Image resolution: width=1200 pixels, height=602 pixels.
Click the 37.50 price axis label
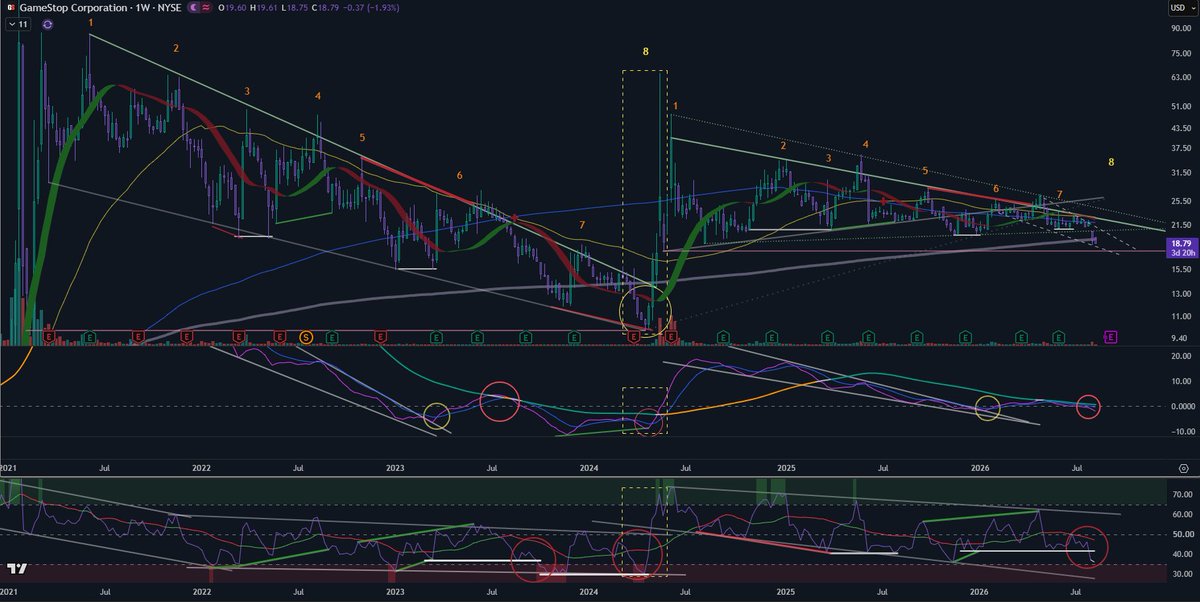1179,148
